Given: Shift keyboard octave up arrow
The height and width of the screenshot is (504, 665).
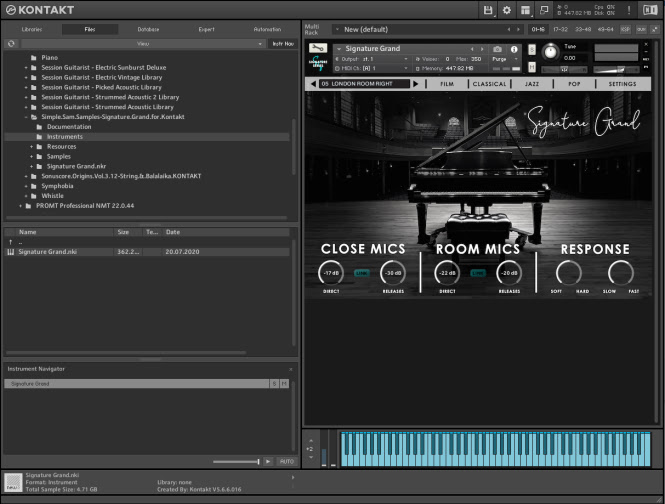Looking at the screenshot, I should pos(311,441).
